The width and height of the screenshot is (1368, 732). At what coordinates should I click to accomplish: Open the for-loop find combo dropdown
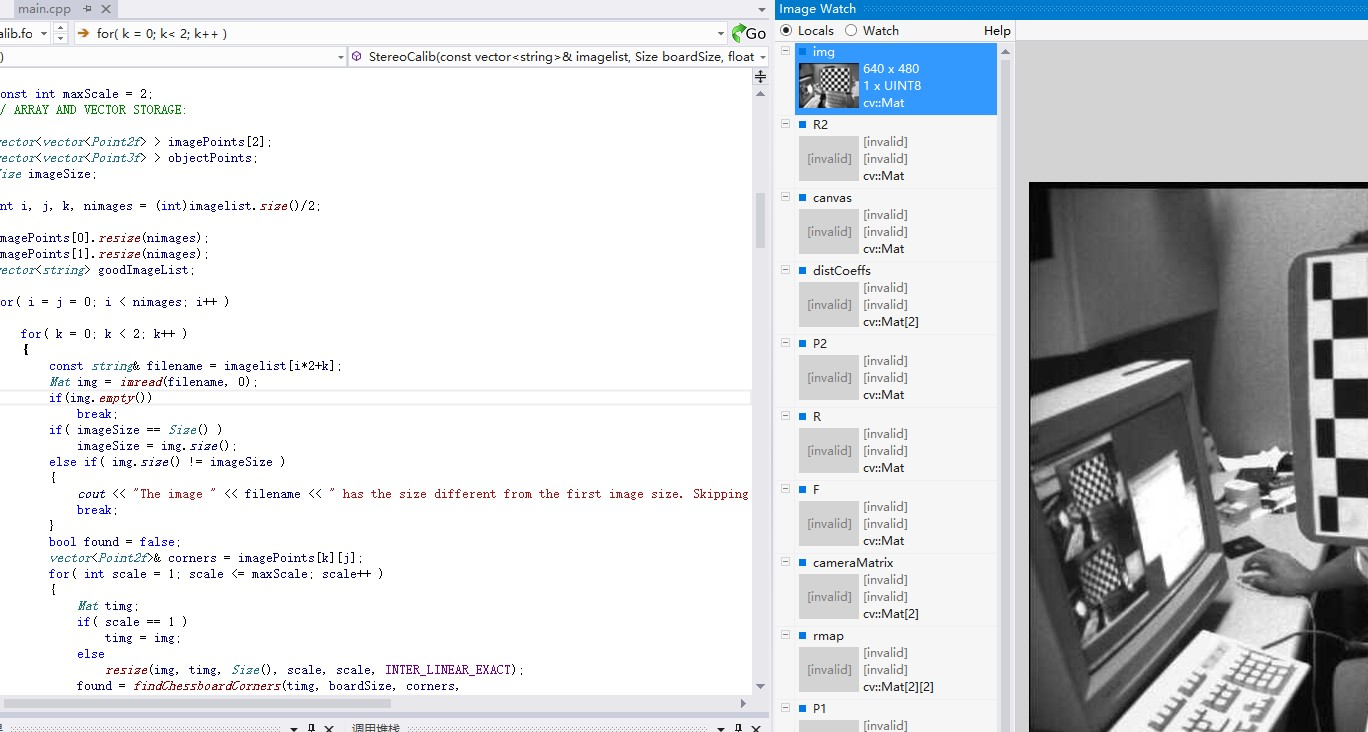tap(720, 33)
